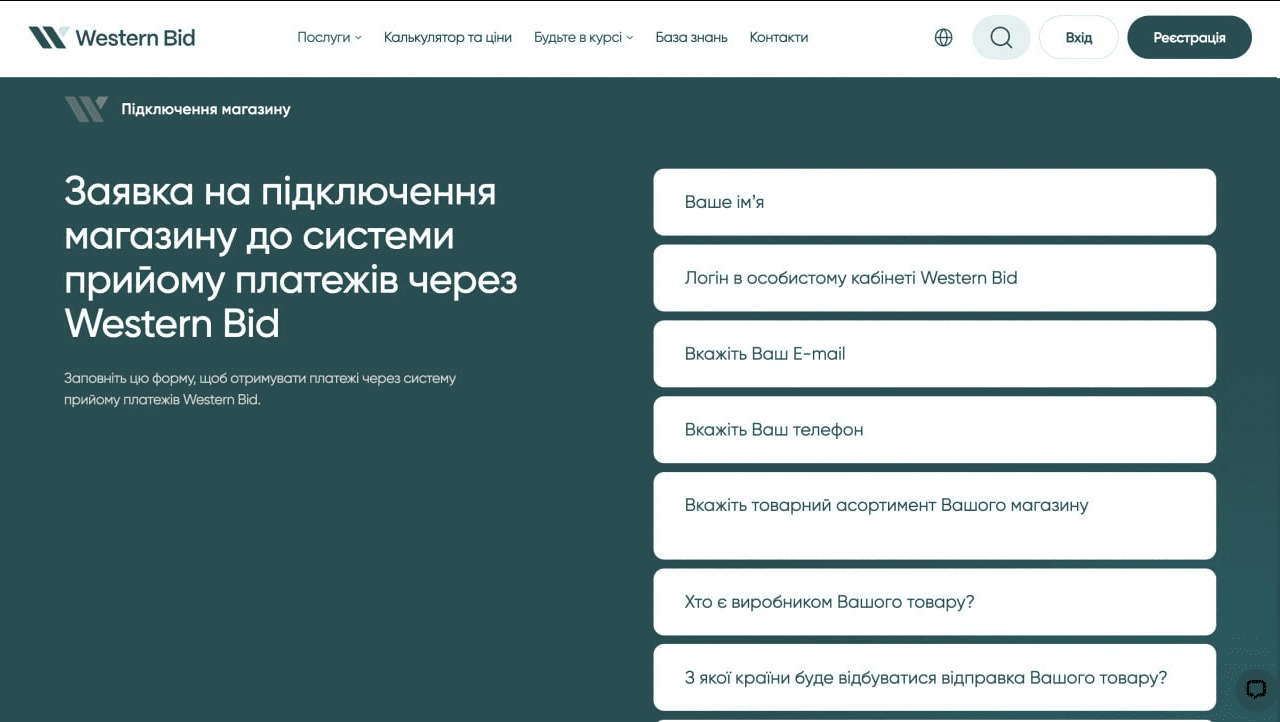Viewport: 1280px width, 722px height.
Task: Open the Контакти page
Action: (778, 37)
